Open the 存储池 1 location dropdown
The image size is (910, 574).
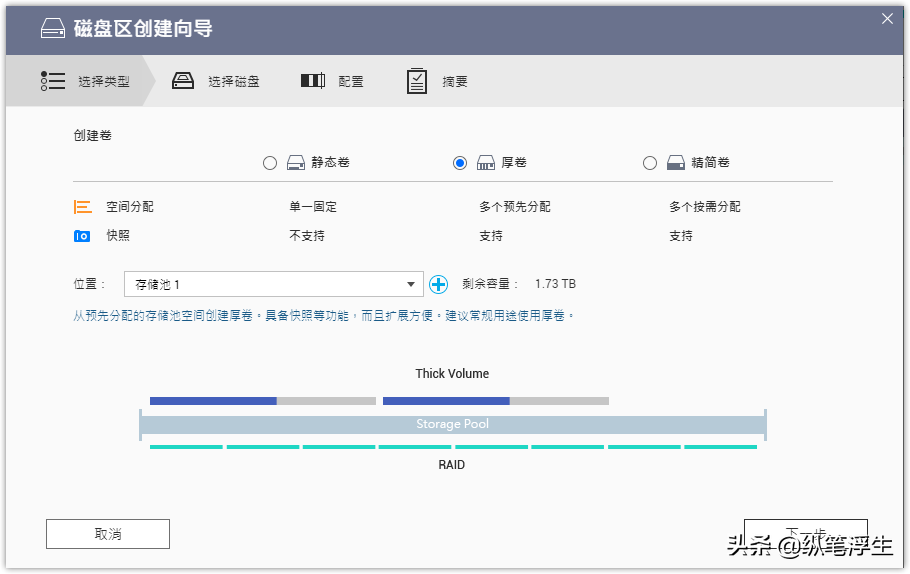(273, 284)
